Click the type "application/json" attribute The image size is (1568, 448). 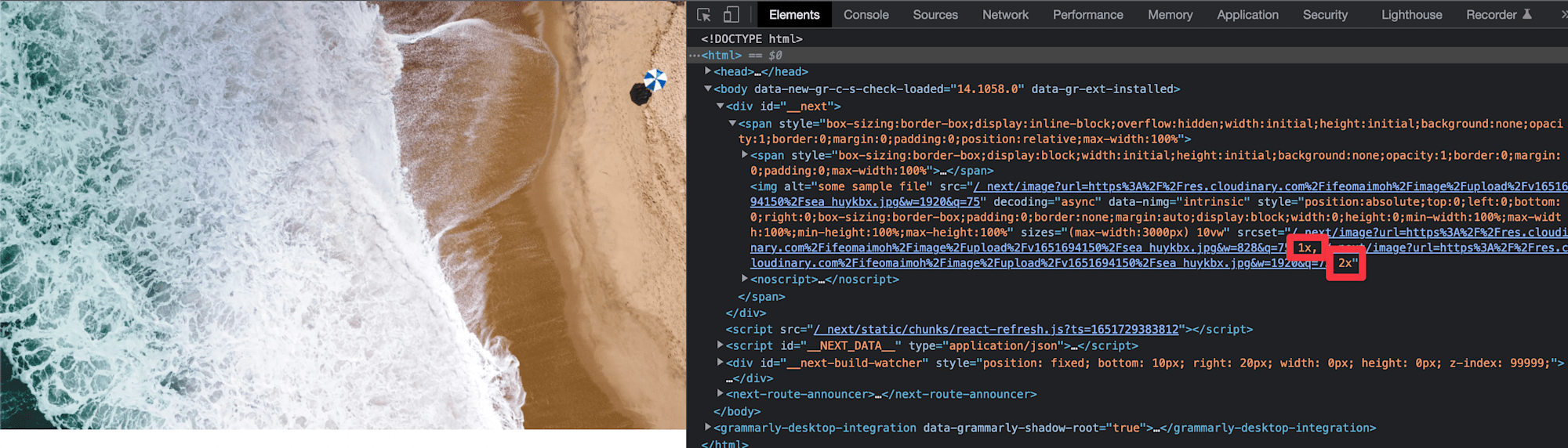pos(986,345)
